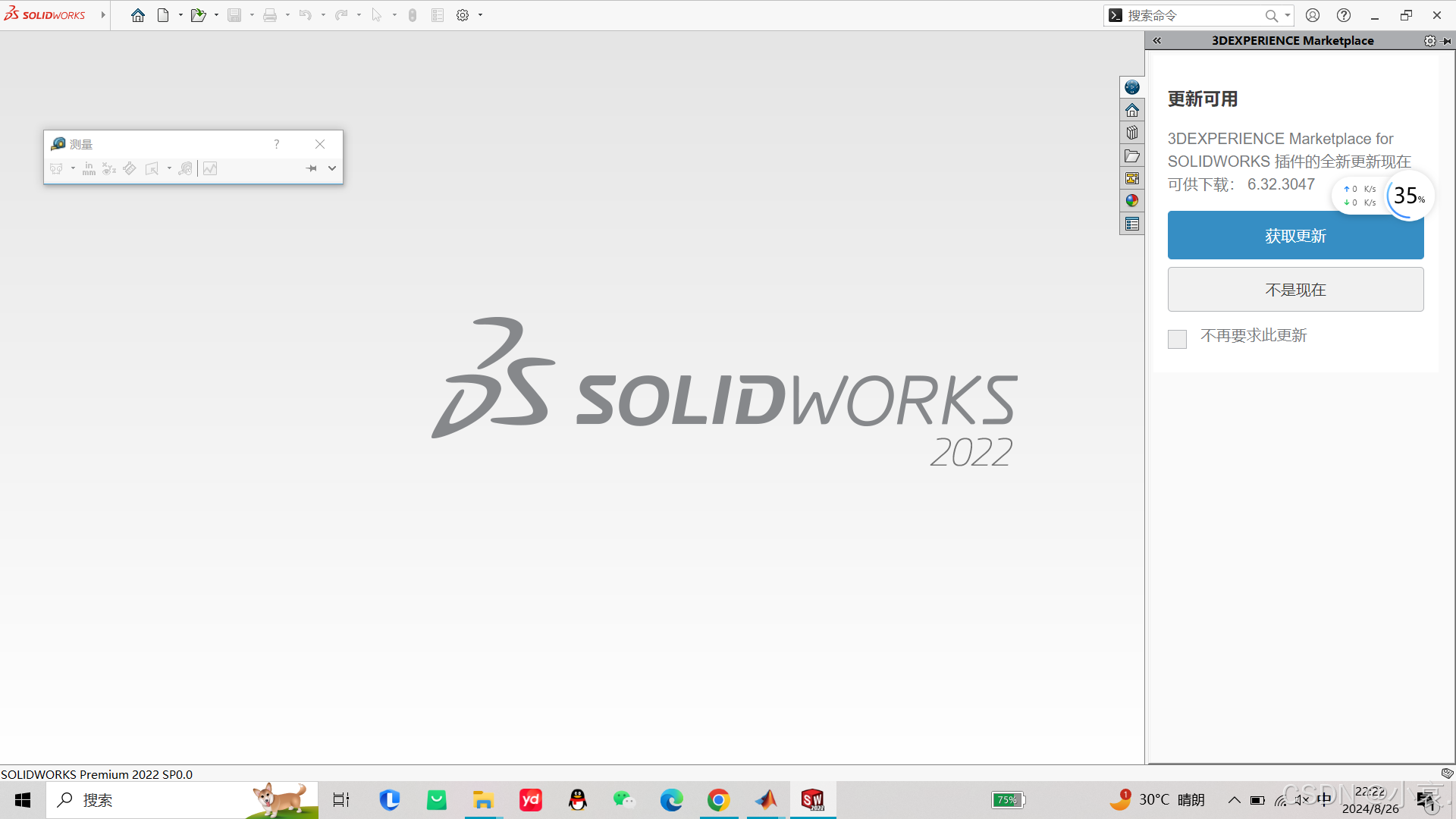
Task: Close the Measure dialog
Action: coord(320,144)
